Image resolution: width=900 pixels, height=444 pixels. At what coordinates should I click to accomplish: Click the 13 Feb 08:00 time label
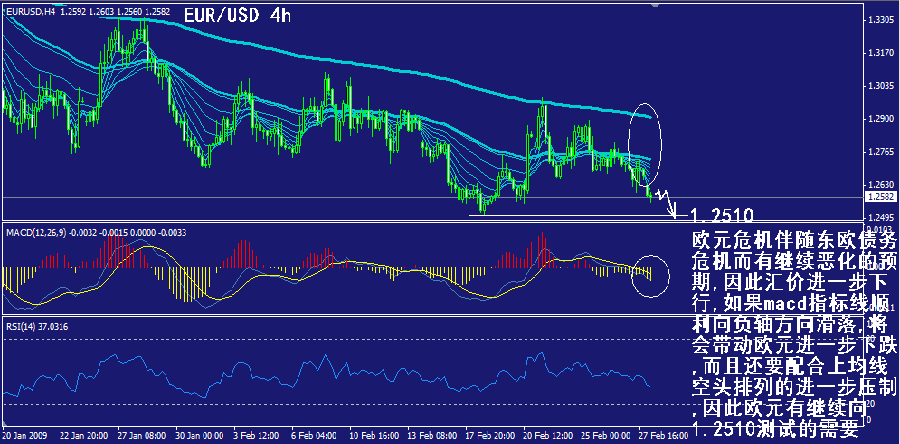[x=432, y=435]
